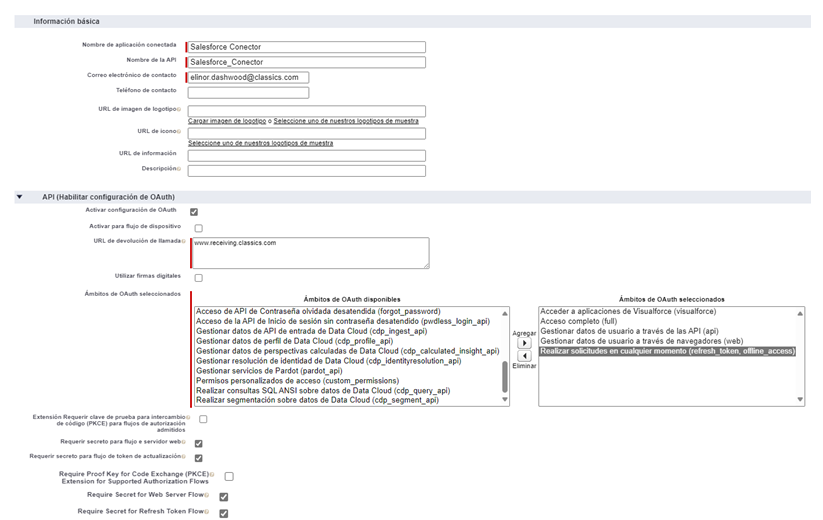Uncheck Activar configuración de OAuth
The height and width of the screenshot is (520, 823).
194,212
